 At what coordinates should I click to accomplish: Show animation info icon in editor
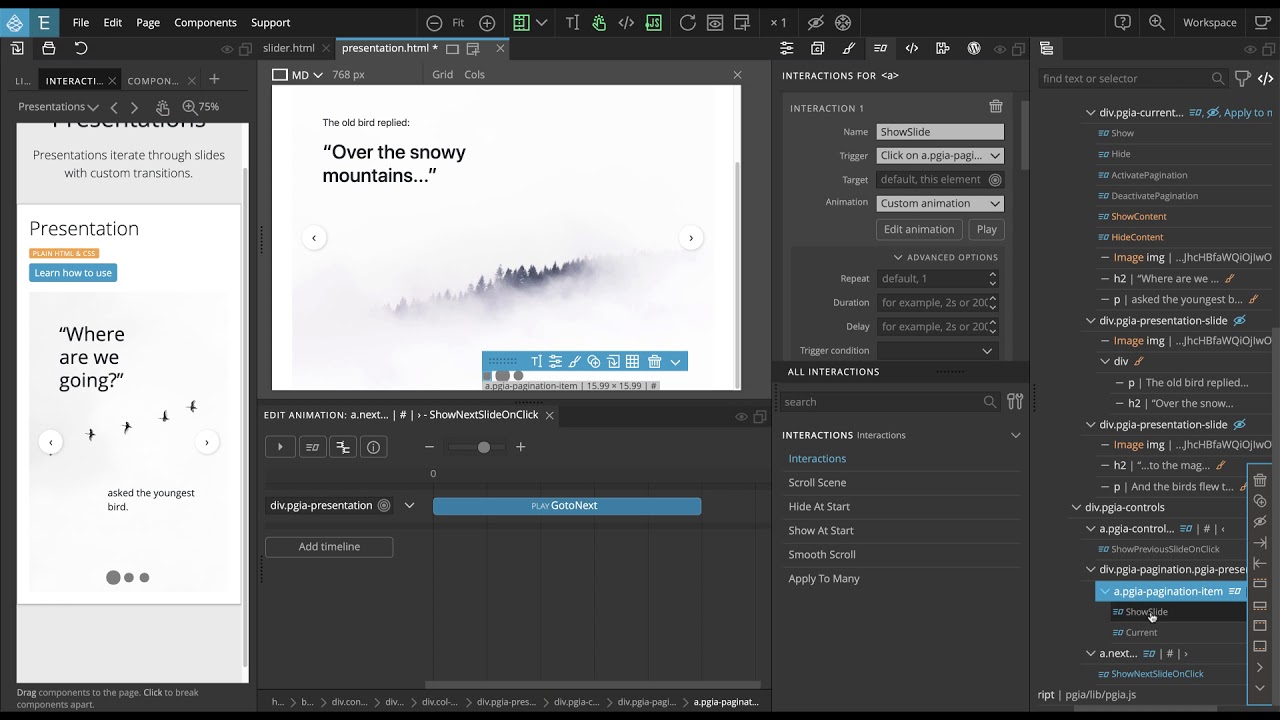click(x=374, y=447)
